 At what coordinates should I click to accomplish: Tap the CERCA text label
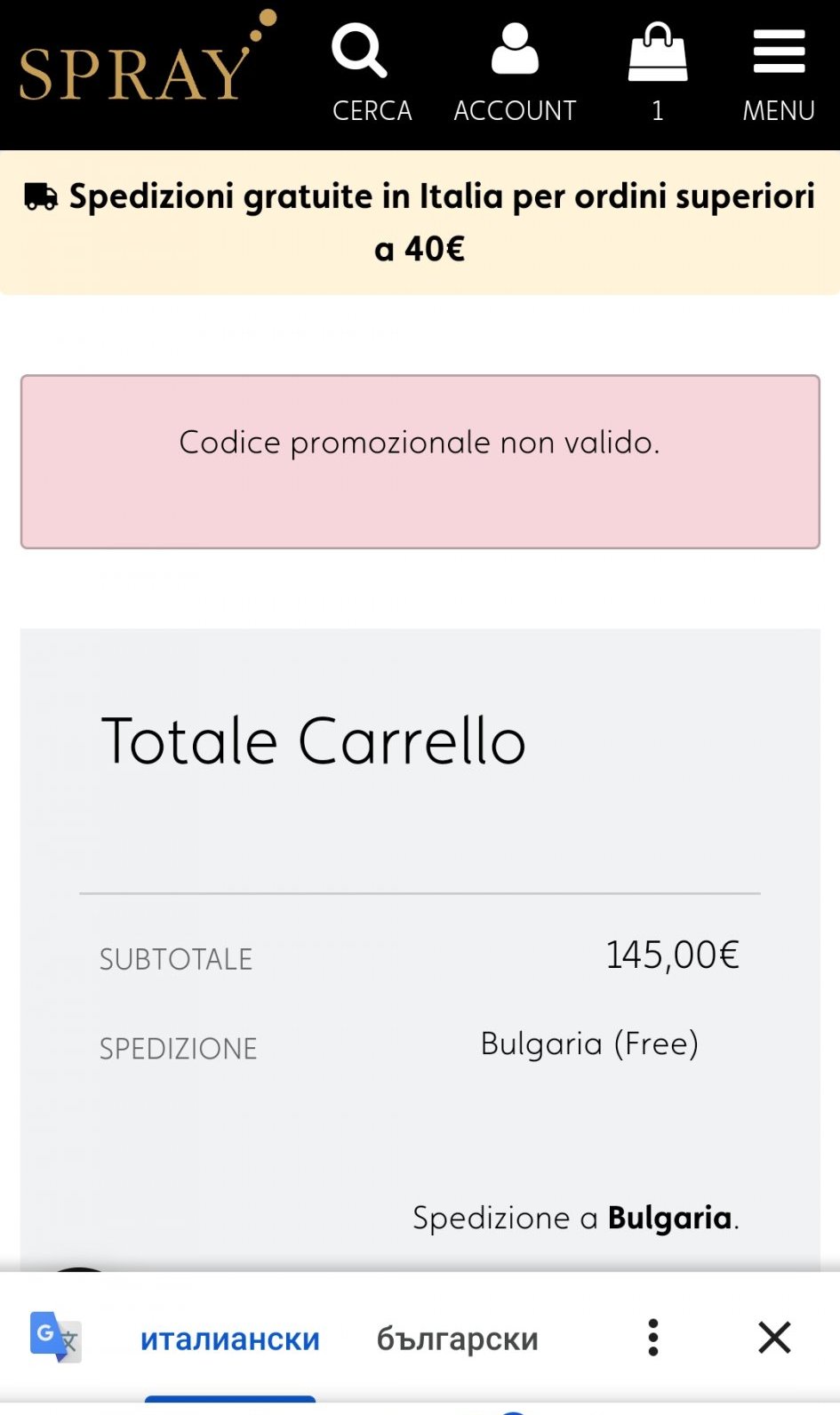pos(372,111)
